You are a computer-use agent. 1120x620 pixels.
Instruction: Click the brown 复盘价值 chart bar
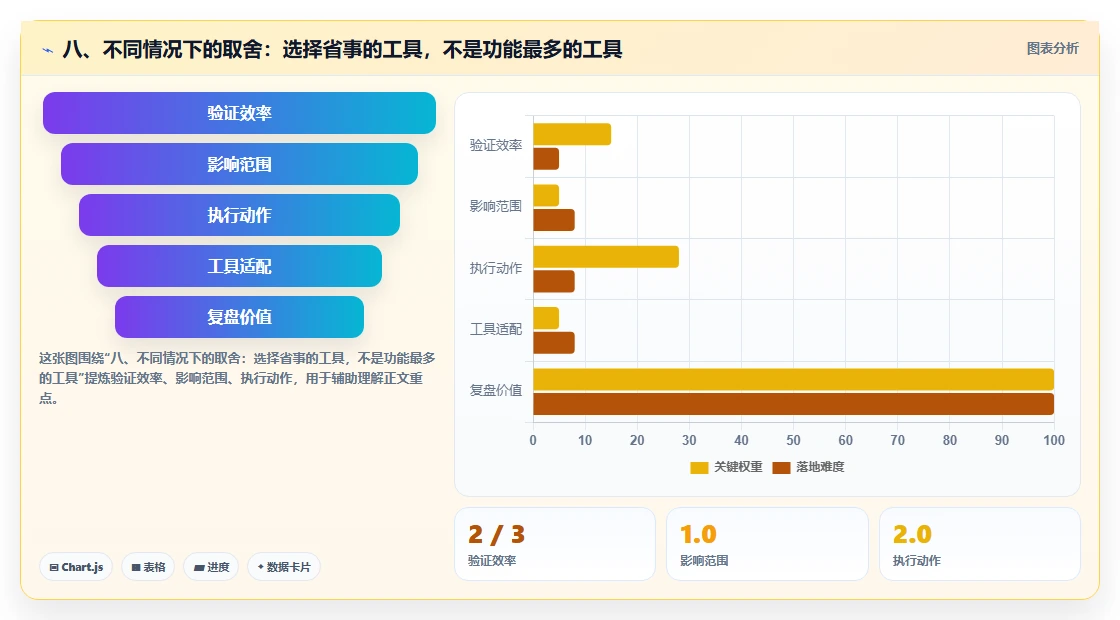click(794, 404)
